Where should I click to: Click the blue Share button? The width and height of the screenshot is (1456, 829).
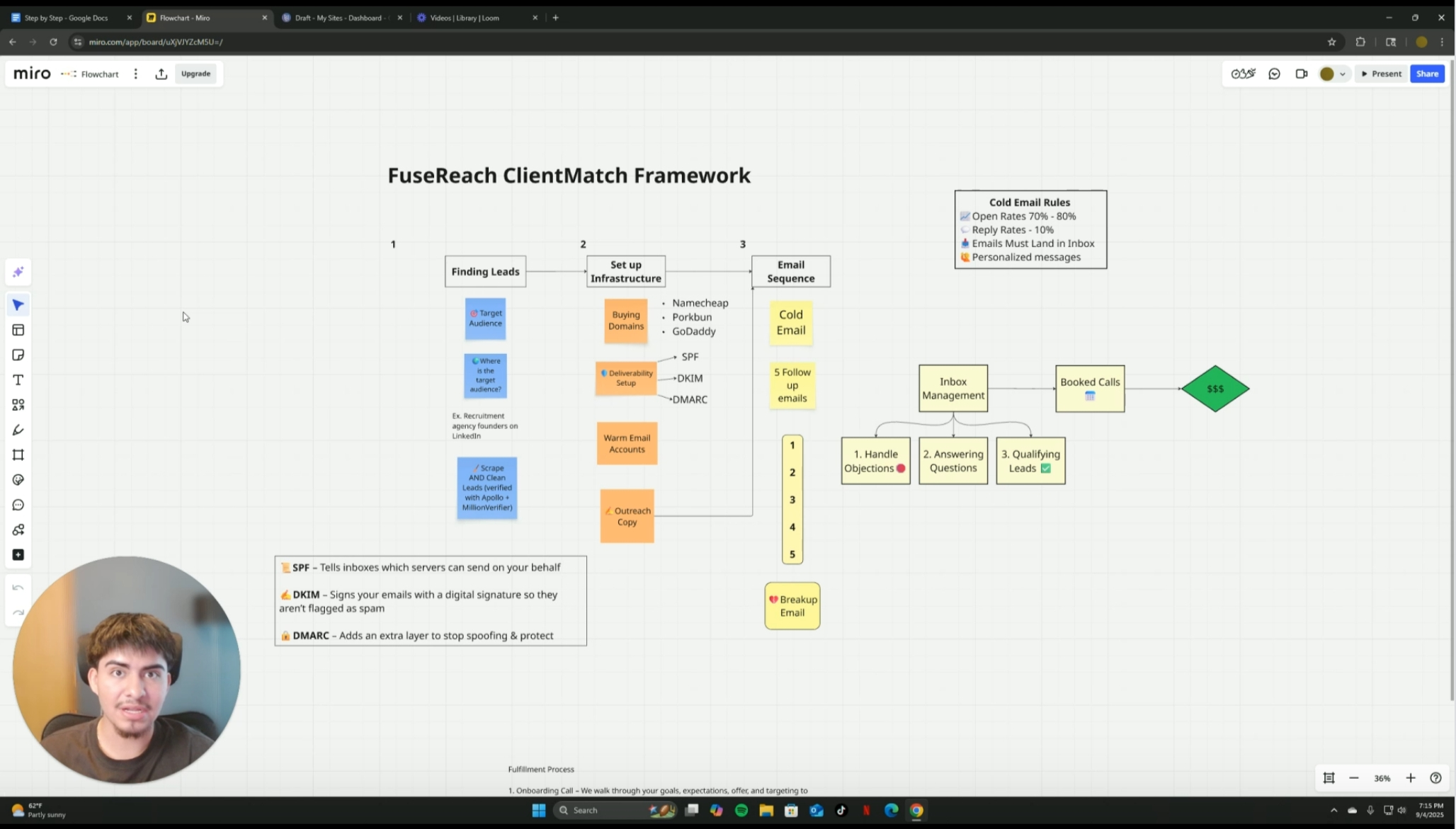tap(1427, 74)
